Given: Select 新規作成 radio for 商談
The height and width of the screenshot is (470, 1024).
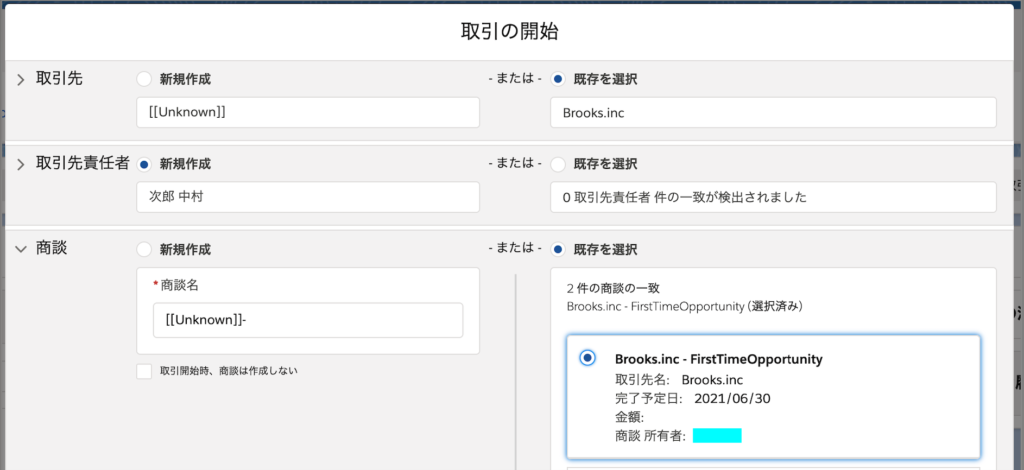Looking at the screenshot, I should click(144, 249).
